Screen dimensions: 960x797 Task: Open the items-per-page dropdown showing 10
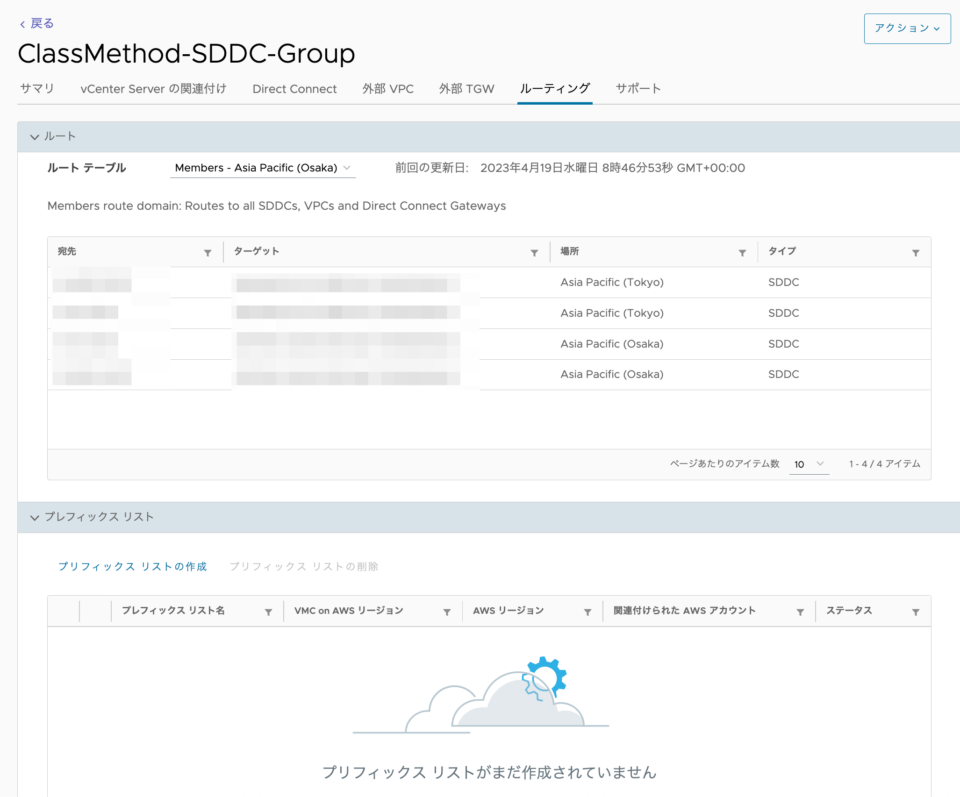(809, 463)
